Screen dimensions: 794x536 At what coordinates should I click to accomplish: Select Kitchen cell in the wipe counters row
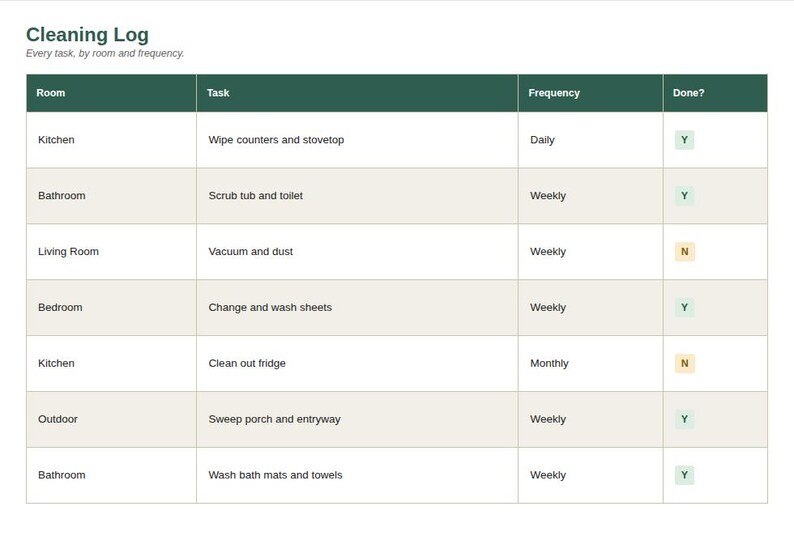click(111, 140)
